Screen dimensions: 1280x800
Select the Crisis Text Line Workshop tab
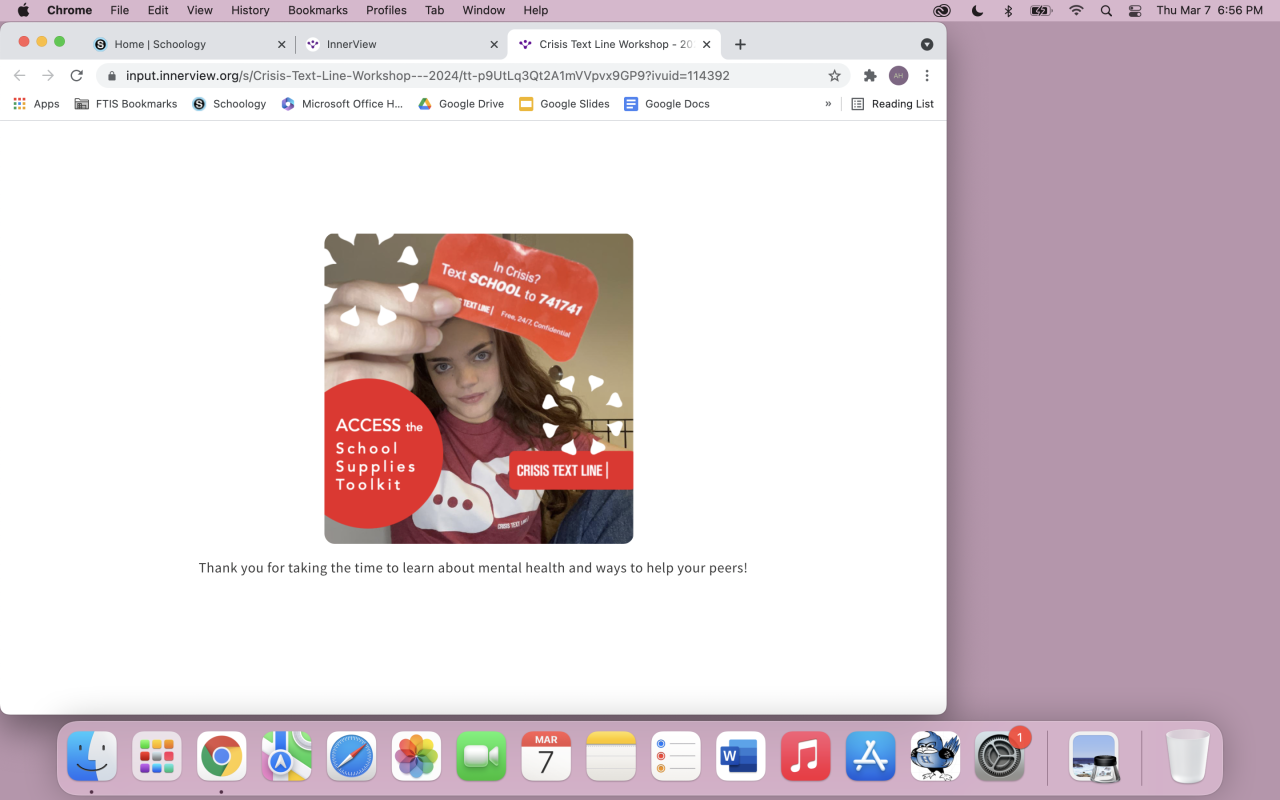612,44
